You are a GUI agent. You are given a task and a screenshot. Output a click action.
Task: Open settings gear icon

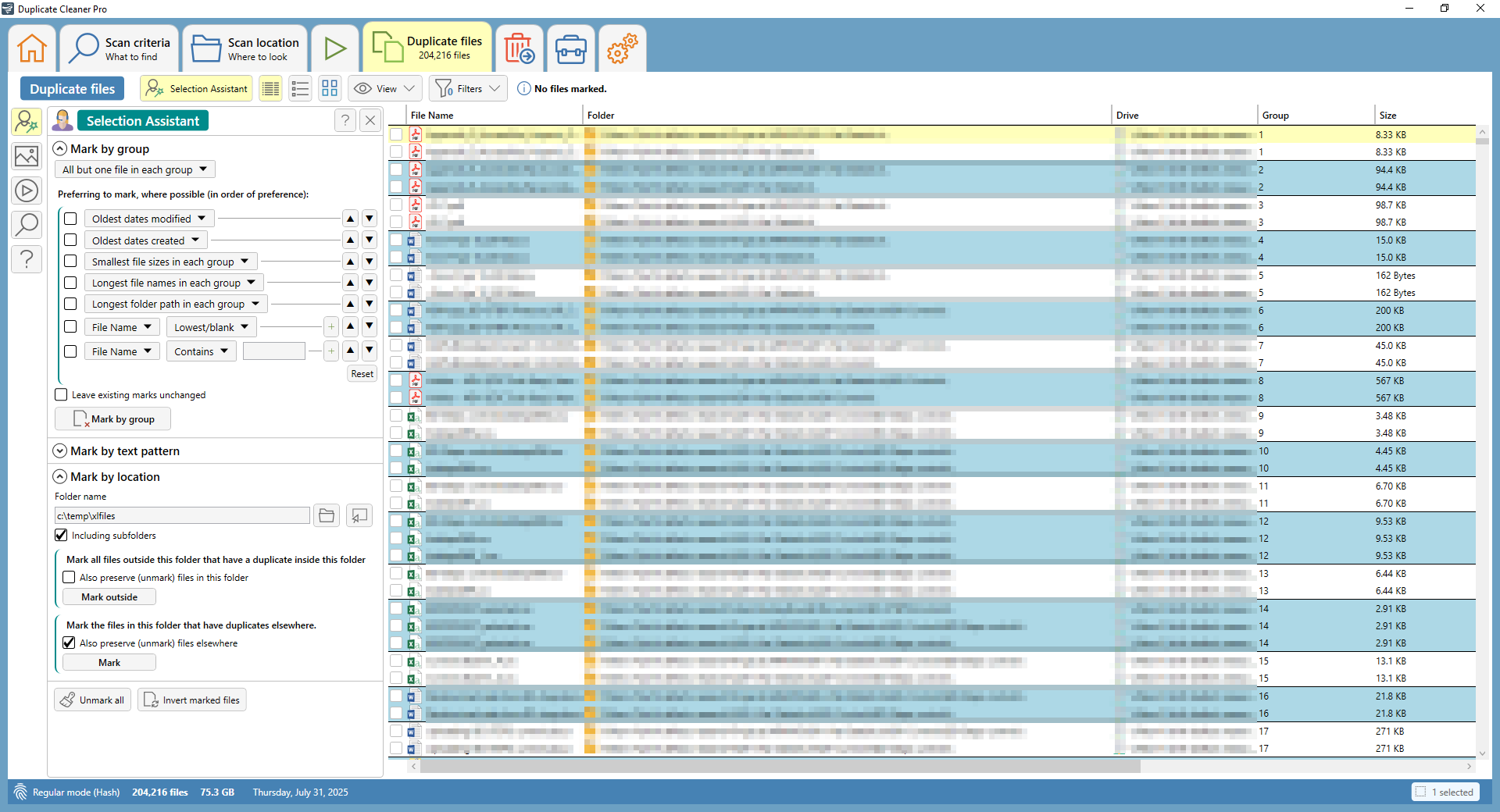click(x=623, y=48)
